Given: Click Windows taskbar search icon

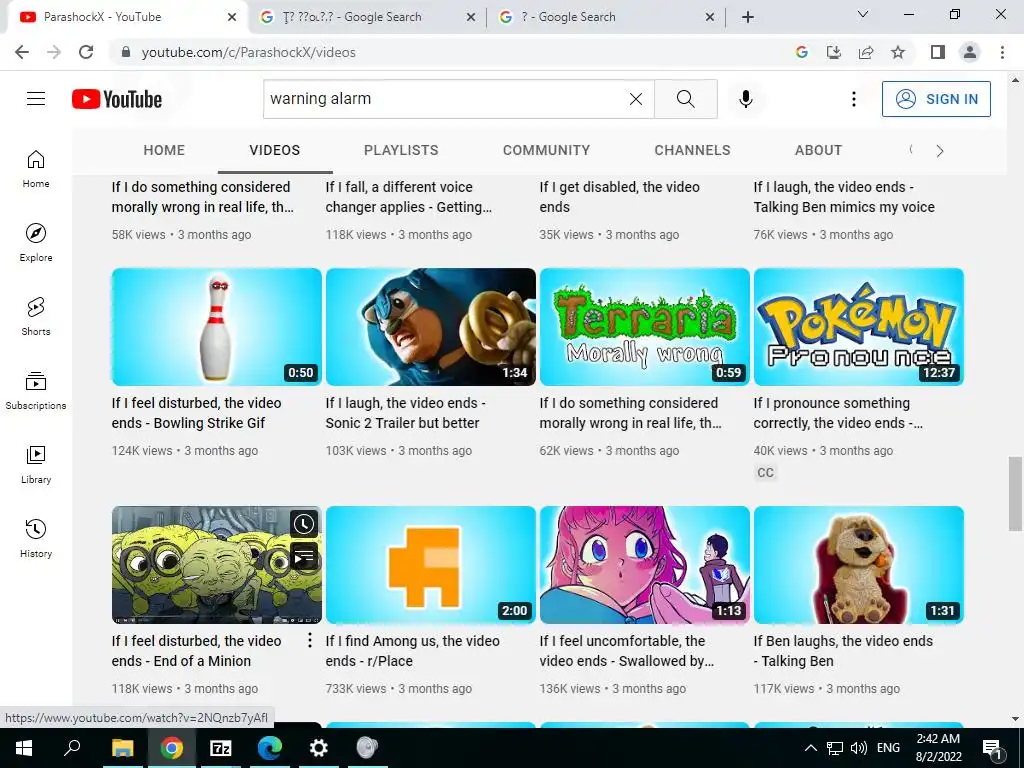Looking at the screenshot, I should (72, 748).
